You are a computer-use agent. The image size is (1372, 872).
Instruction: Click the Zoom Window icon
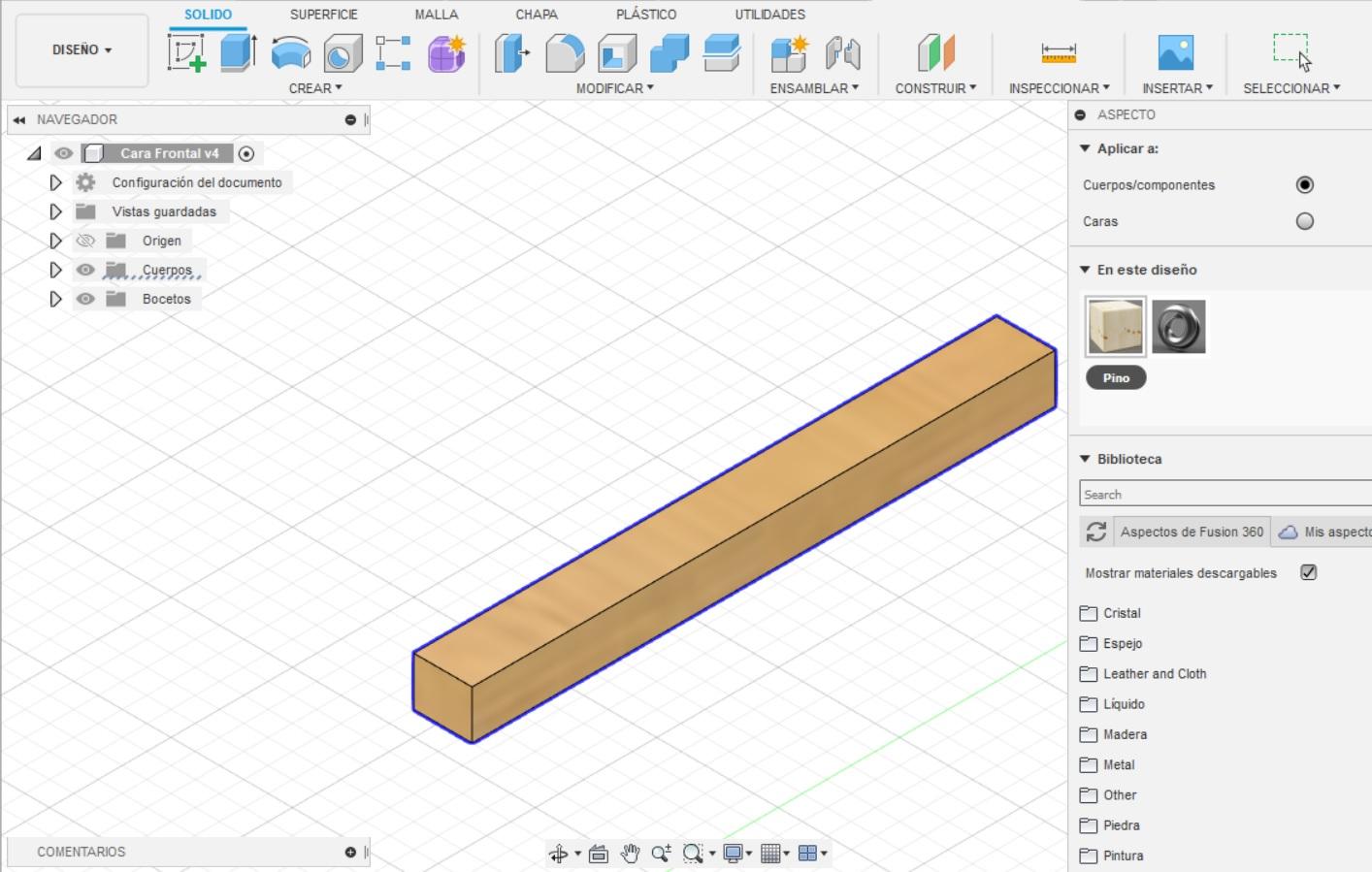tap(693, 854)
